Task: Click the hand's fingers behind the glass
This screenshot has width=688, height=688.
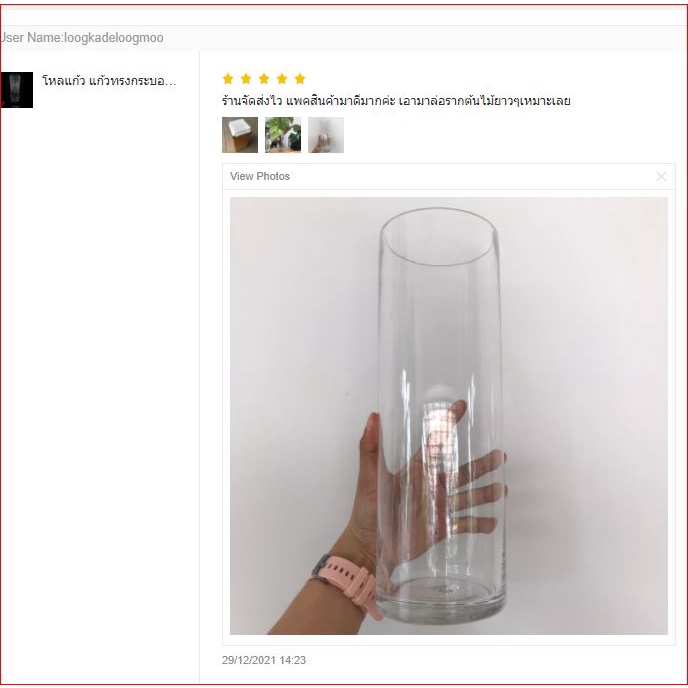Action: coord(476,487)
